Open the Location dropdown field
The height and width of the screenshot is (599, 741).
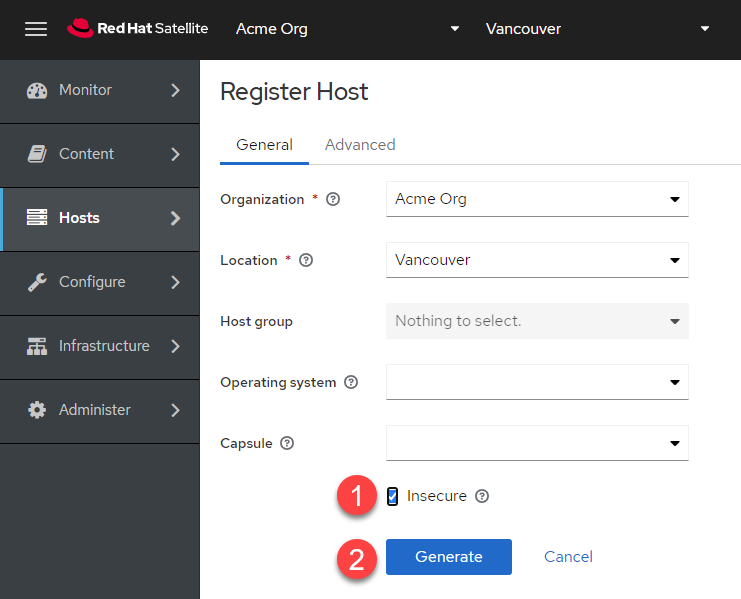pos(537,260)
